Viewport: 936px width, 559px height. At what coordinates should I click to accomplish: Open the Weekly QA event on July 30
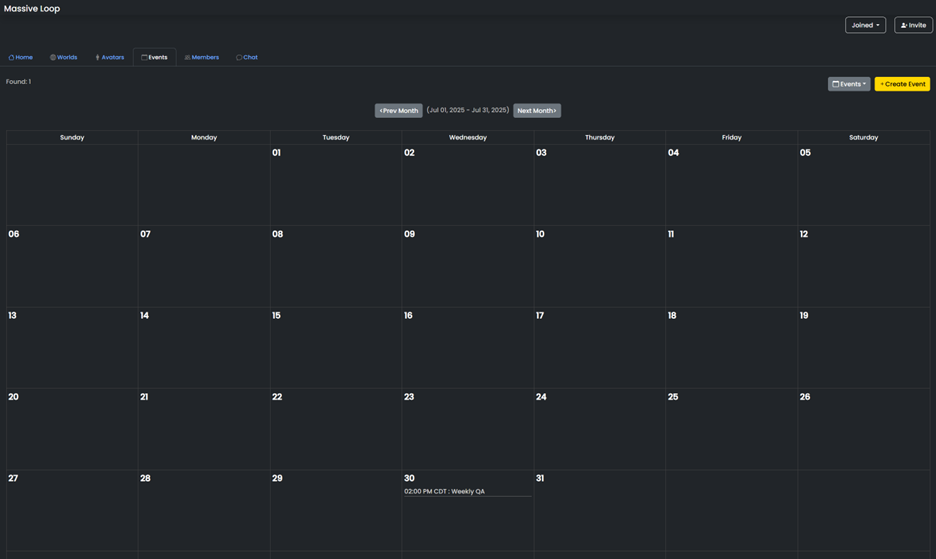pos(467,492)
